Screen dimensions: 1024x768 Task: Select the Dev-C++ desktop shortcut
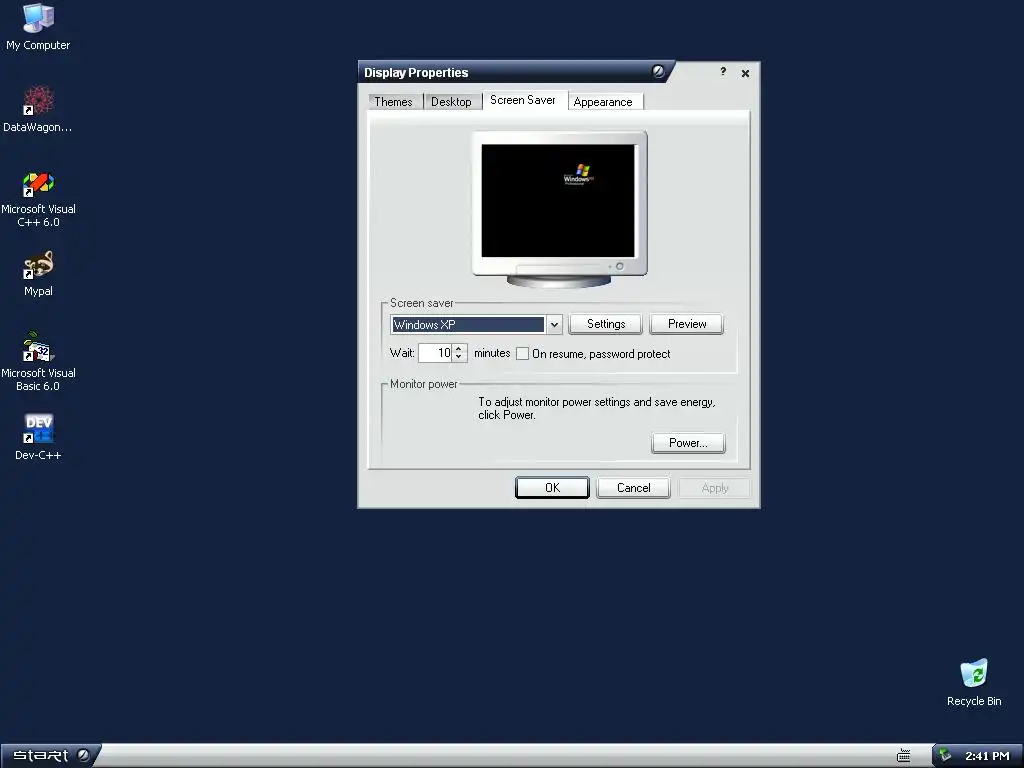click(x=38, y=437)
